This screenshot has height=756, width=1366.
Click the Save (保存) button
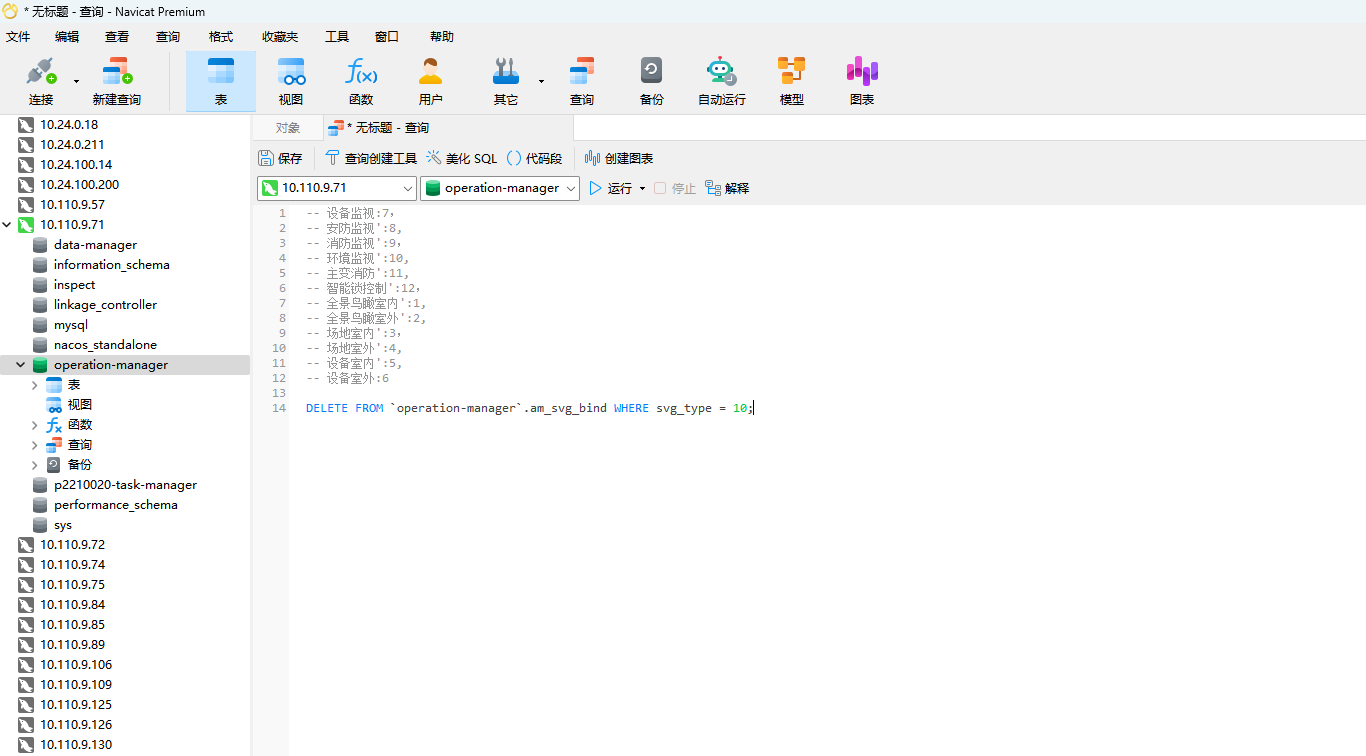coord(280,158)
